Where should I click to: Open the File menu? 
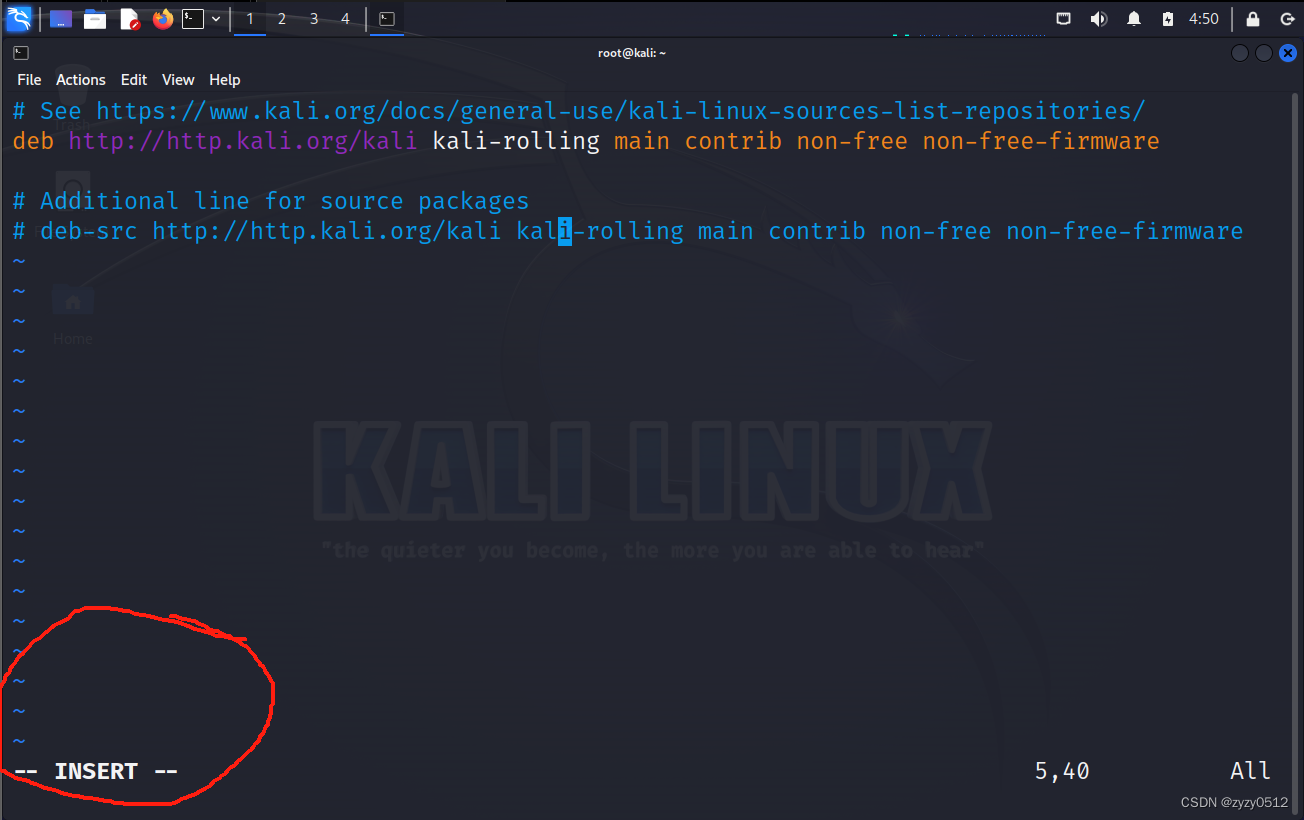[x=29, y=80]
